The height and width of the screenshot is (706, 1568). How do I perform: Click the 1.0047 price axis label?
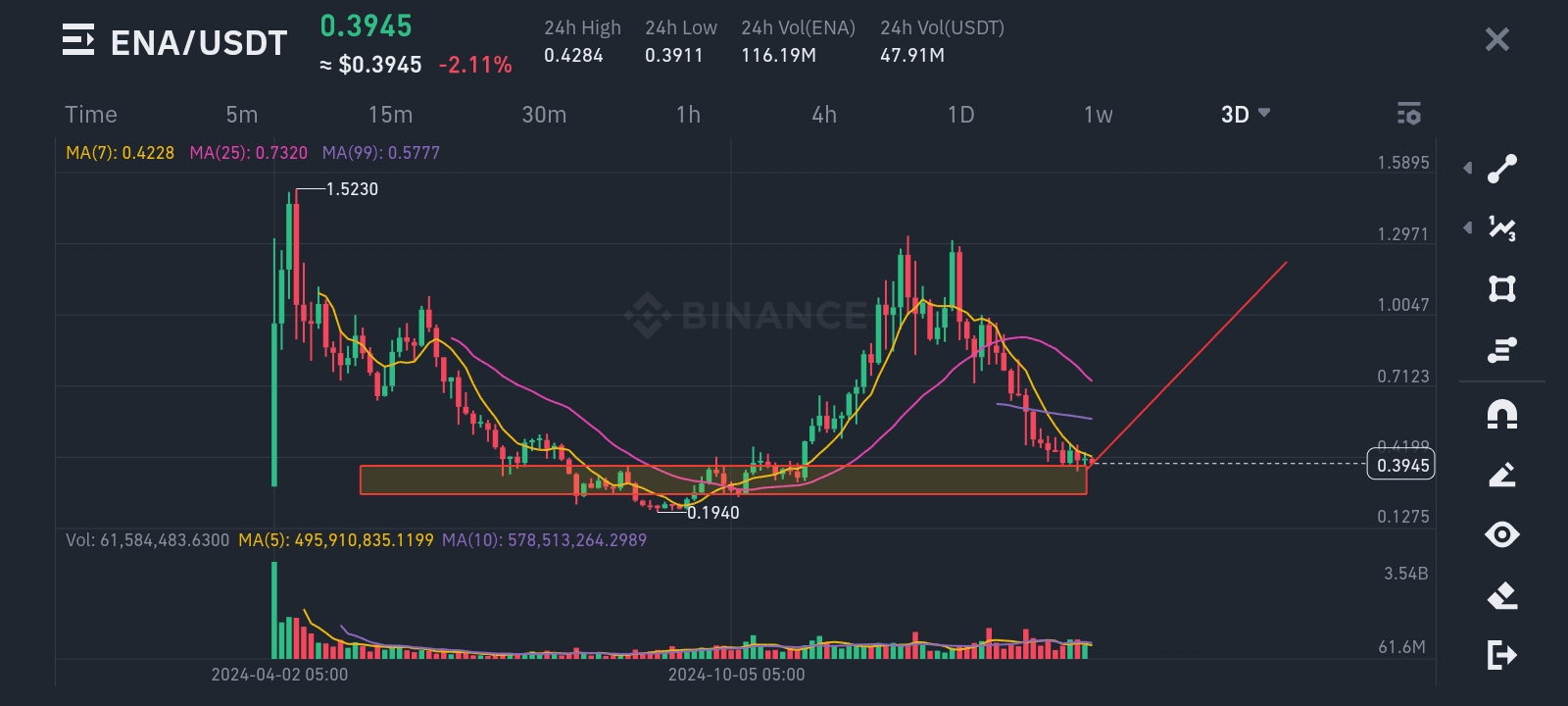click(x=1403, y=305)
